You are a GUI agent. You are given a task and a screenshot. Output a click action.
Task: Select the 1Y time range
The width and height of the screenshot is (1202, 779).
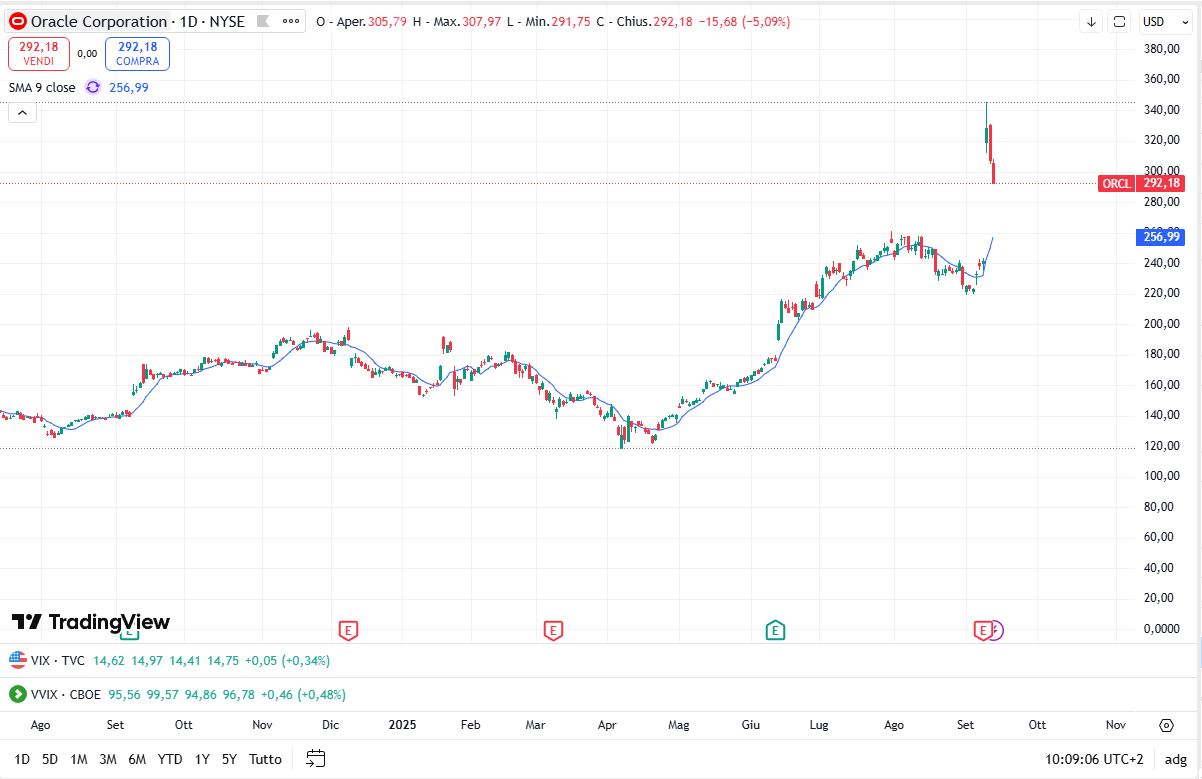pos(202,759)
